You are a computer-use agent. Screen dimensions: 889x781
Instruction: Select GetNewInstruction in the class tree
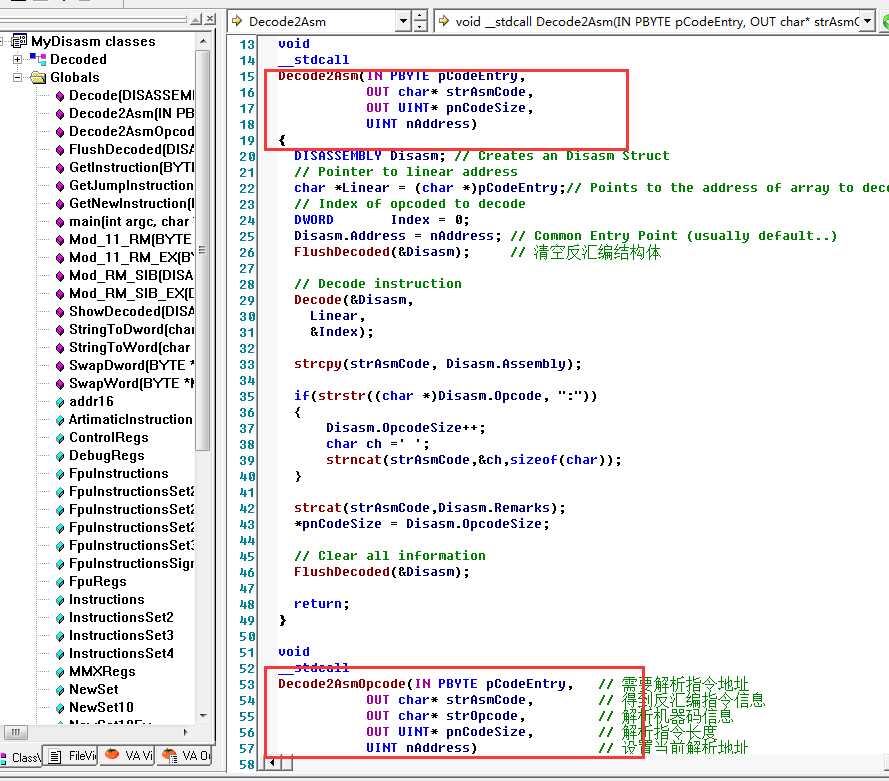coord(131,203)
